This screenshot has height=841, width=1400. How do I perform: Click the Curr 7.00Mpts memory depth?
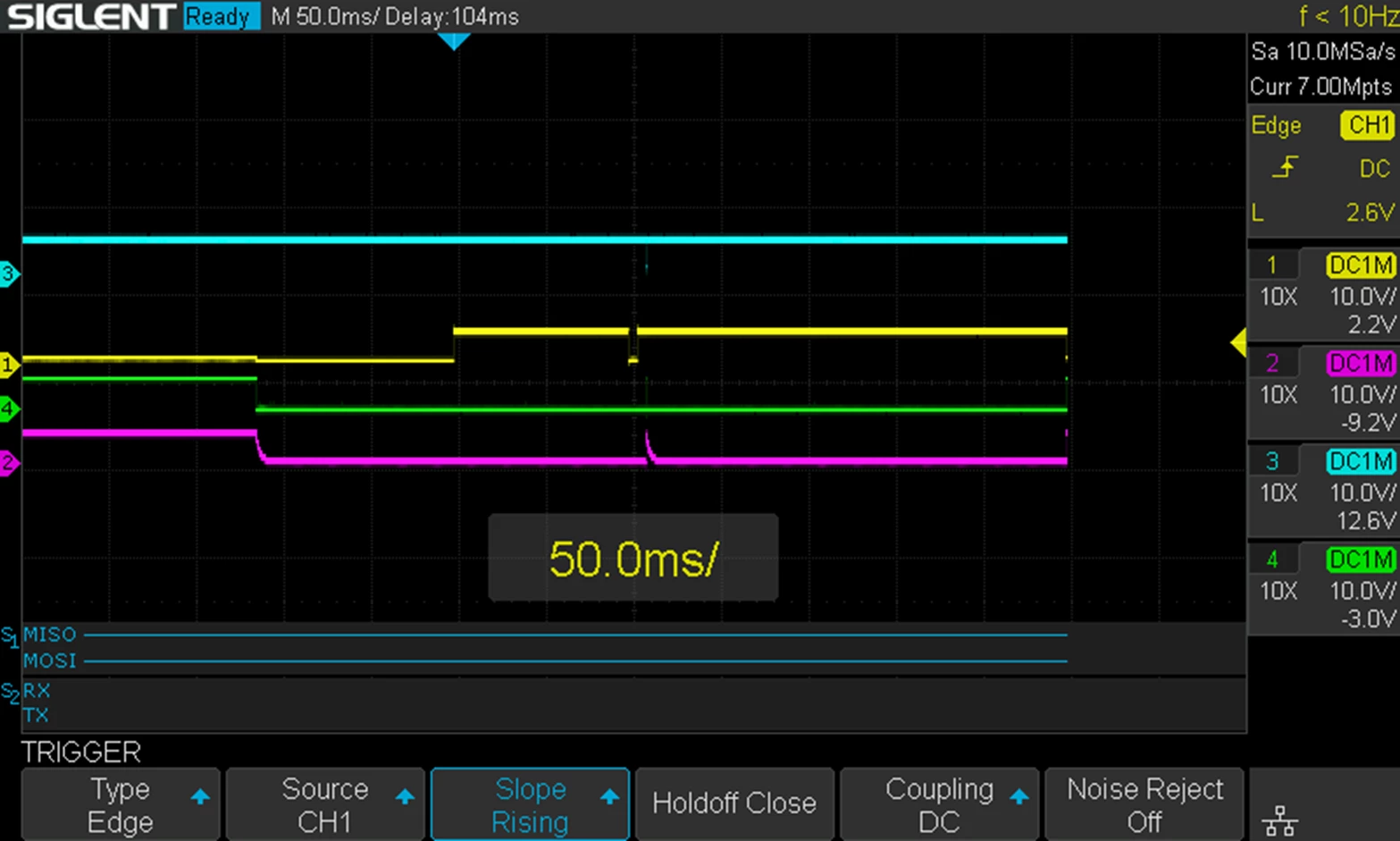click(1320, 87)
